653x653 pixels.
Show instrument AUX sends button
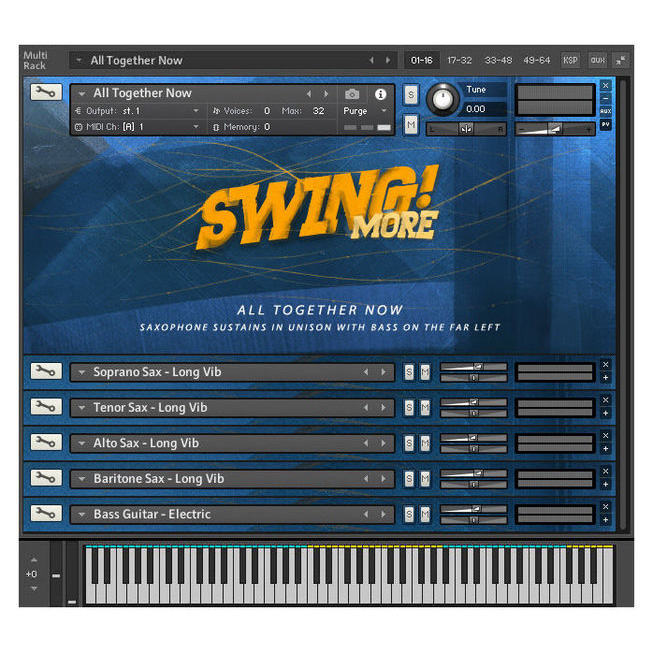(x=606, y=111)
